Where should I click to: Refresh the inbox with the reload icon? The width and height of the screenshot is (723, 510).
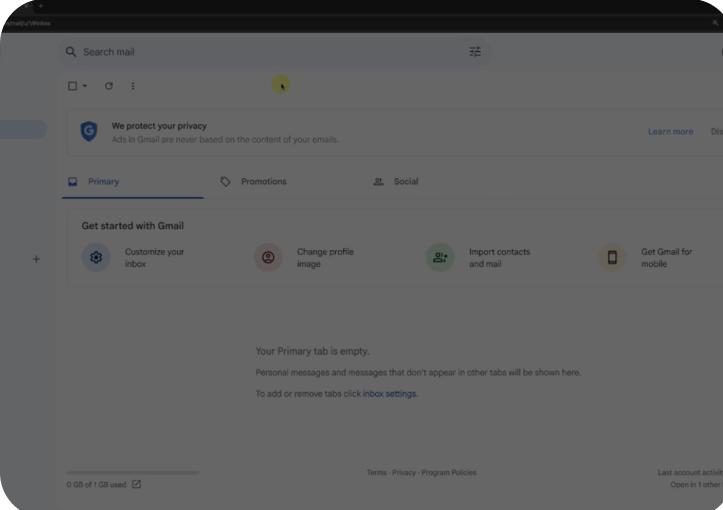point(109,86)
